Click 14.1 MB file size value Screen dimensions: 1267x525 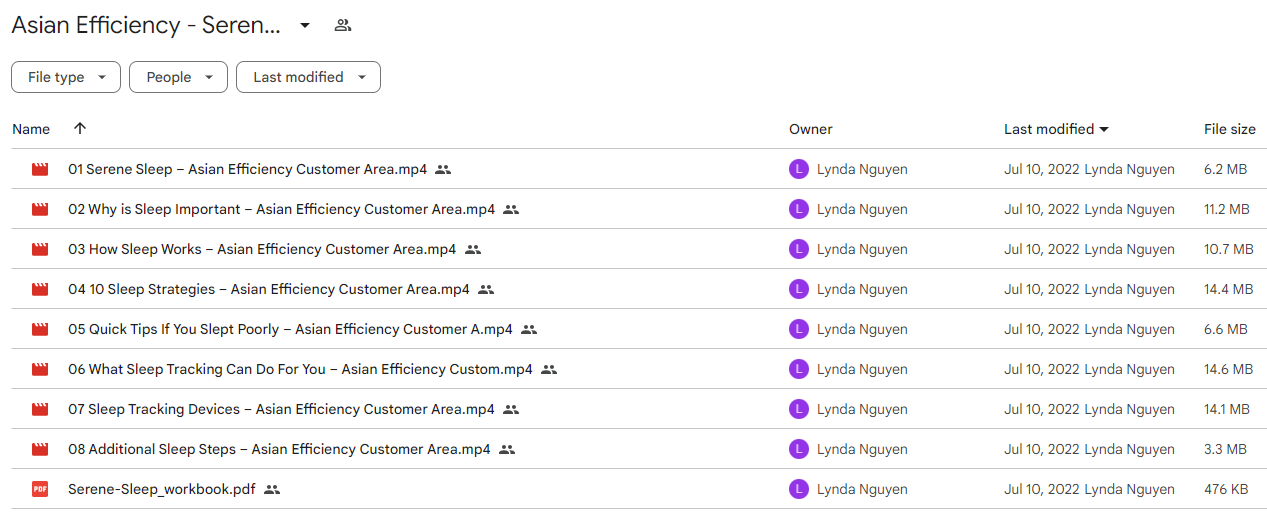1228,410
